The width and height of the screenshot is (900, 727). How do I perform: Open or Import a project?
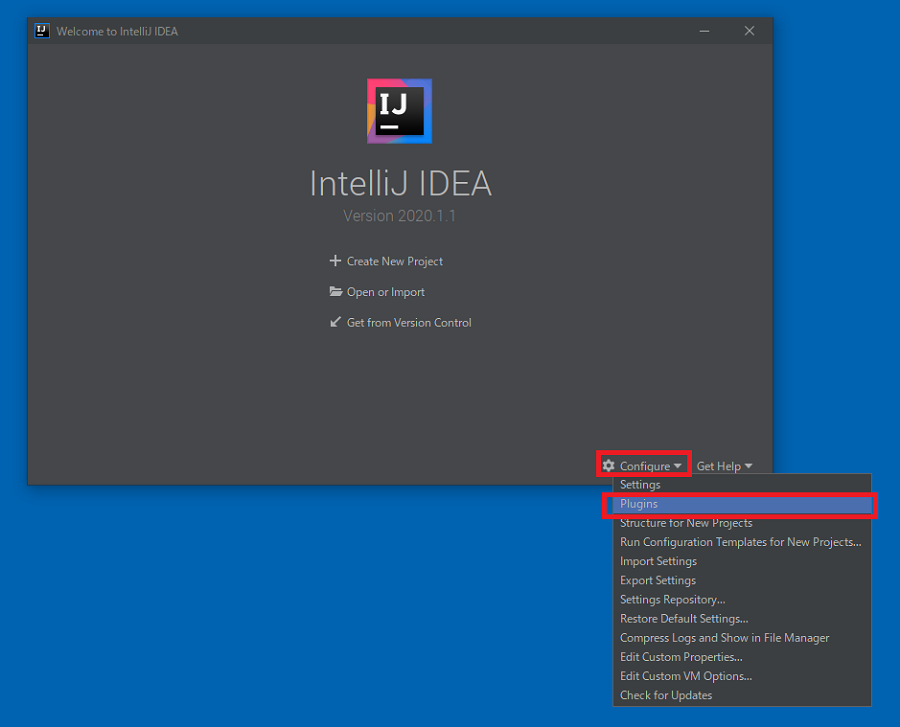click(x=385, y=292)
